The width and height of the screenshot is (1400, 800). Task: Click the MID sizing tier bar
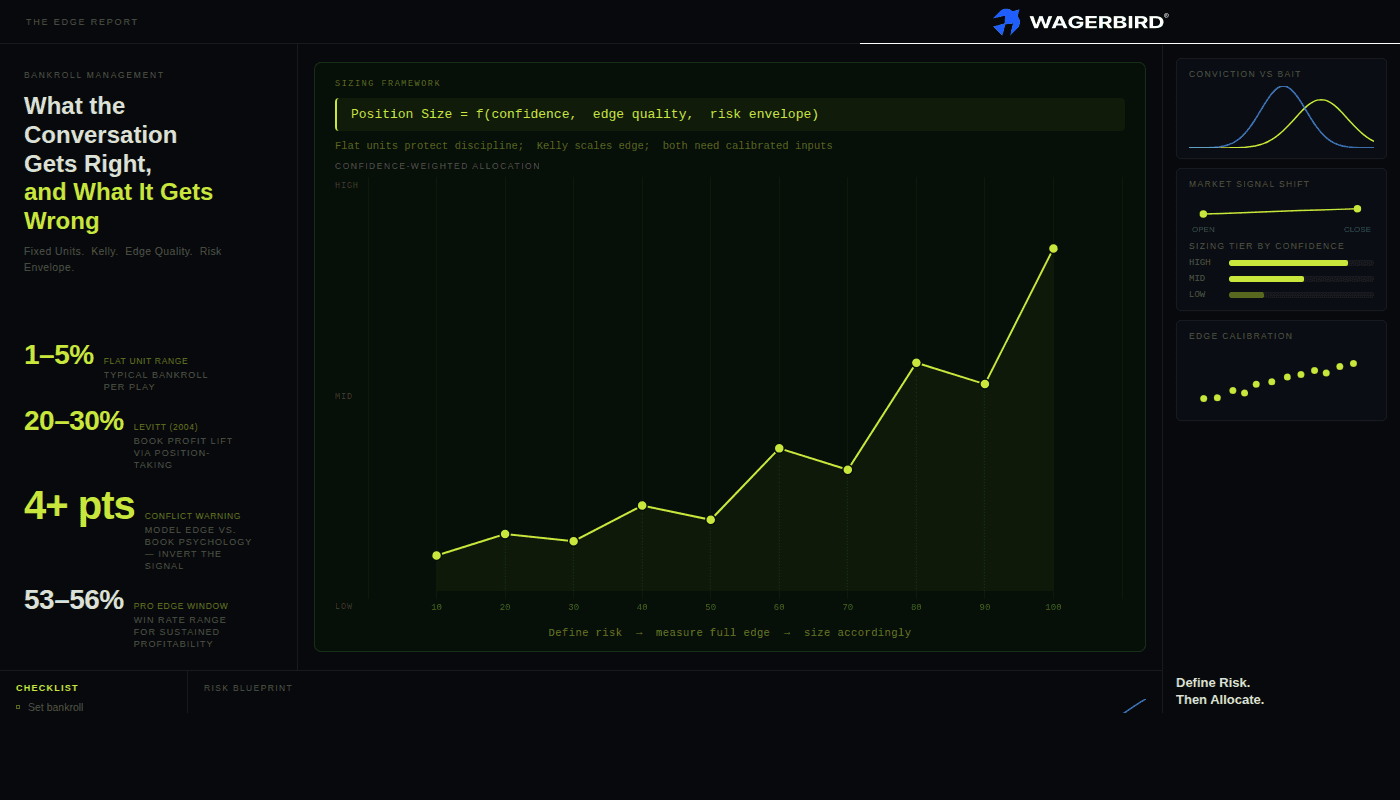(1301, 279)
